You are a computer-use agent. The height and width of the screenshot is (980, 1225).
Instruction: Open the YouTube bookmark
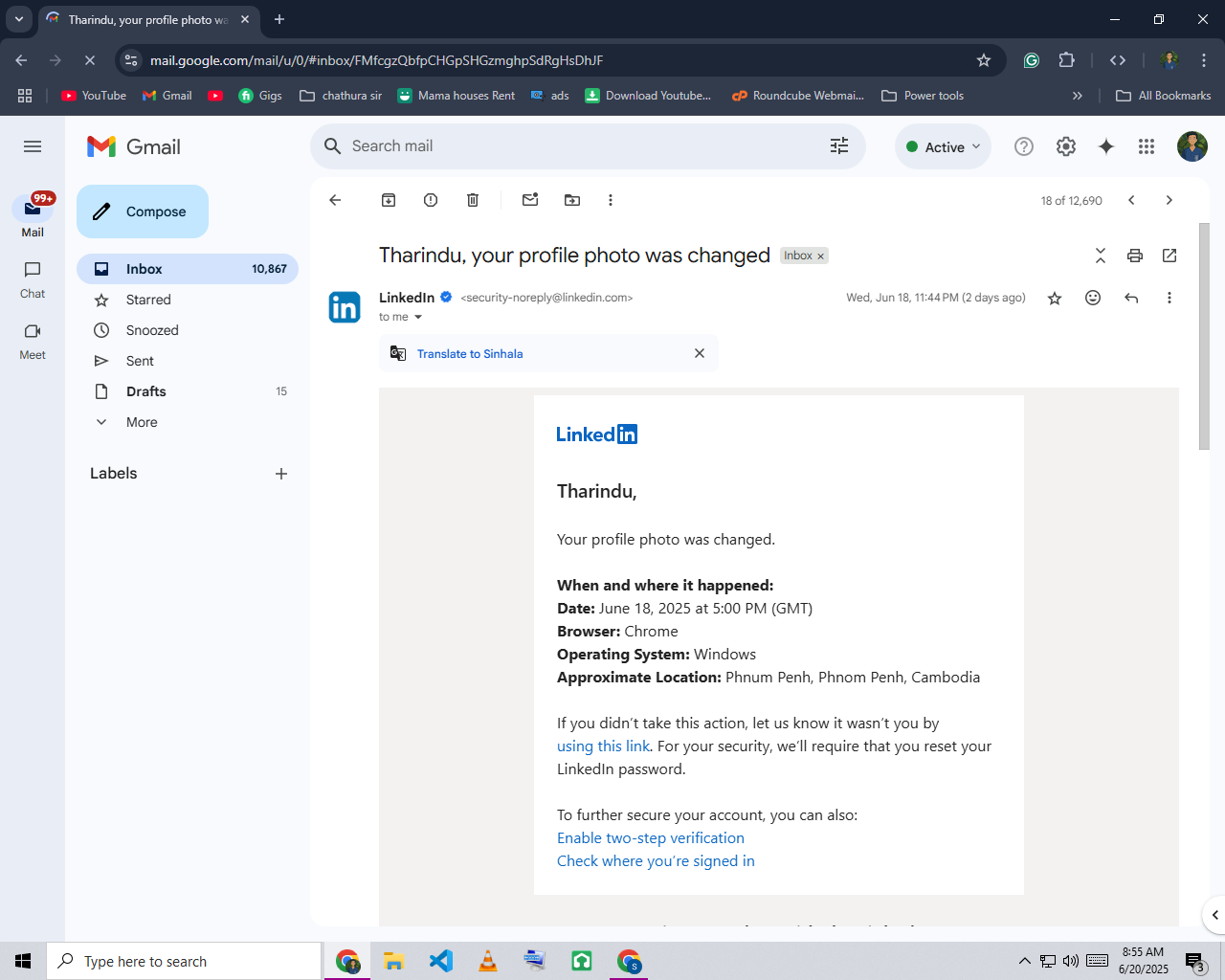click(94, 96)
